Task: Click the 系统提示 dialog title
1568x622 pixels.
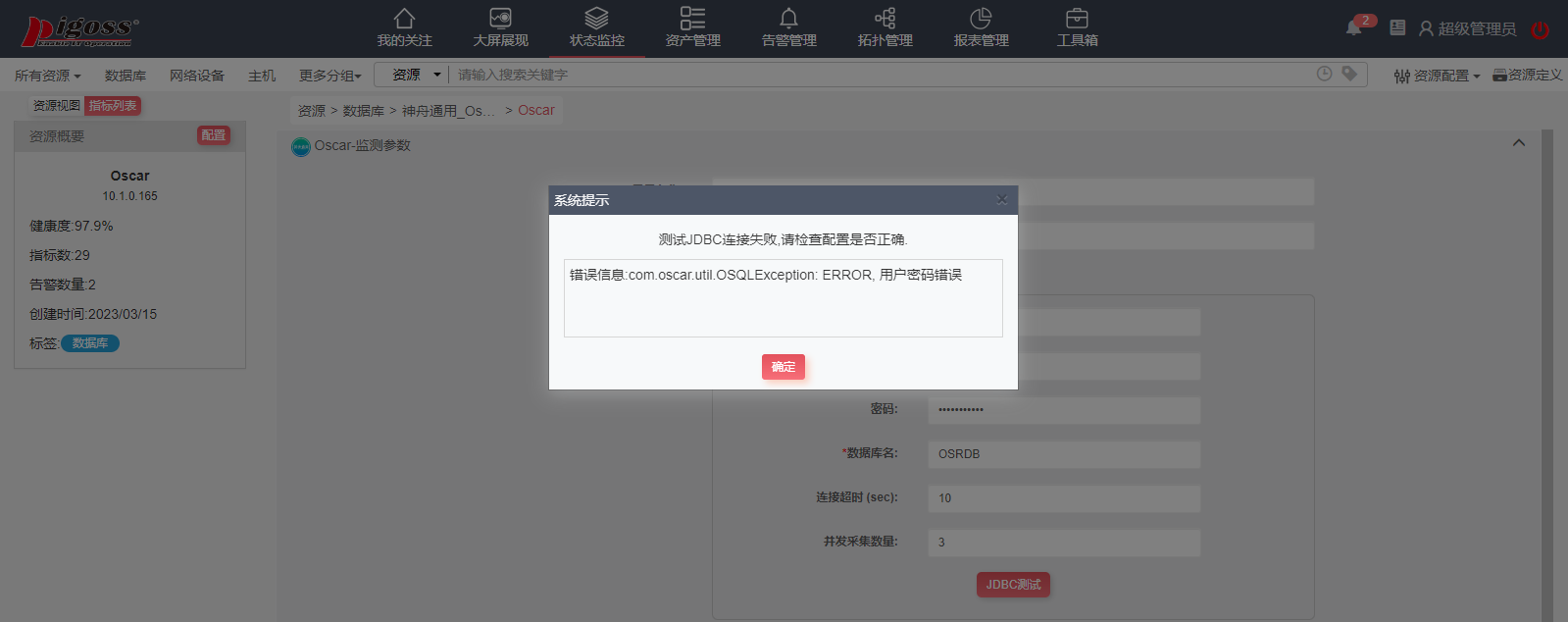Action: 581,200
